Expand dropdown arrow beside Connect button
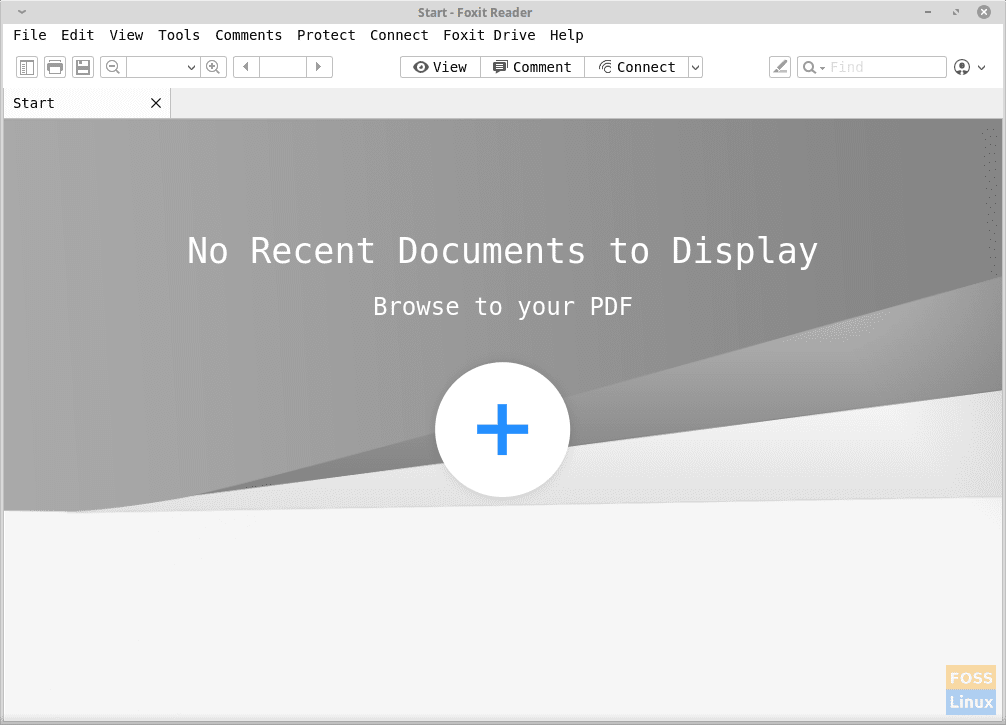The width and height of the screenshot is (1006, 725). pyautogui.click(x=696, y=67)
